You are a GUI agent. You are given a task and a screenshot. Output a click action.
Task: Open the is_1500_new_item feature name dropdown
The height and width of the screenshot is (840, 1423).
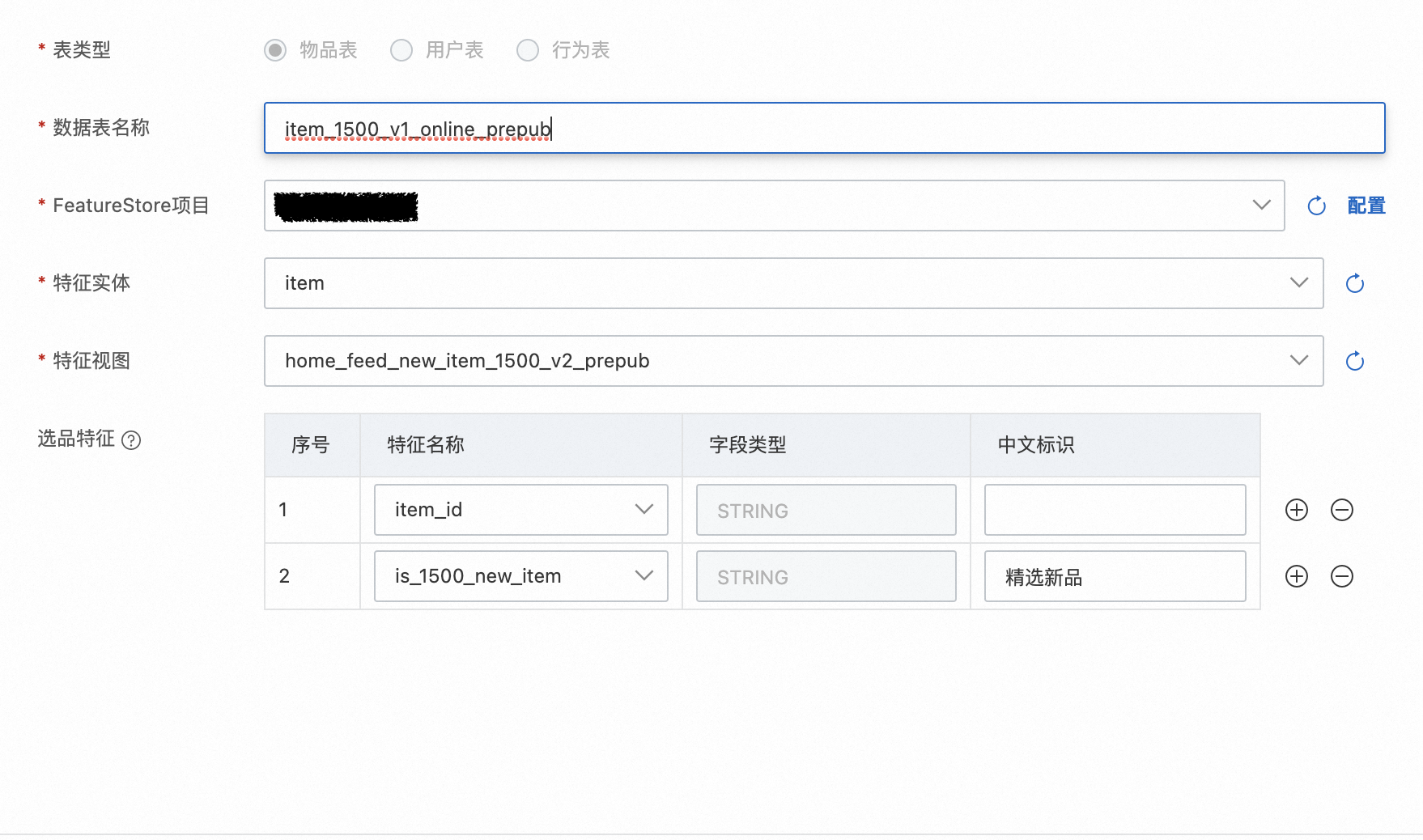pos(521,576)
